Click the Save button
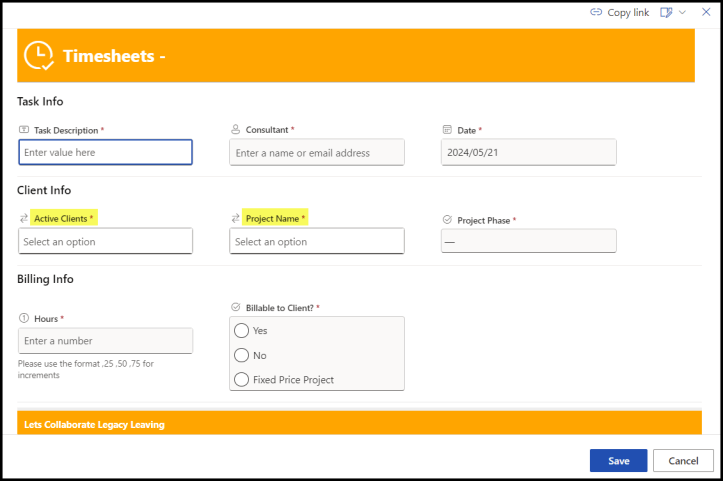The width and height of the screenshot is (723, 481). click(618, 460)
